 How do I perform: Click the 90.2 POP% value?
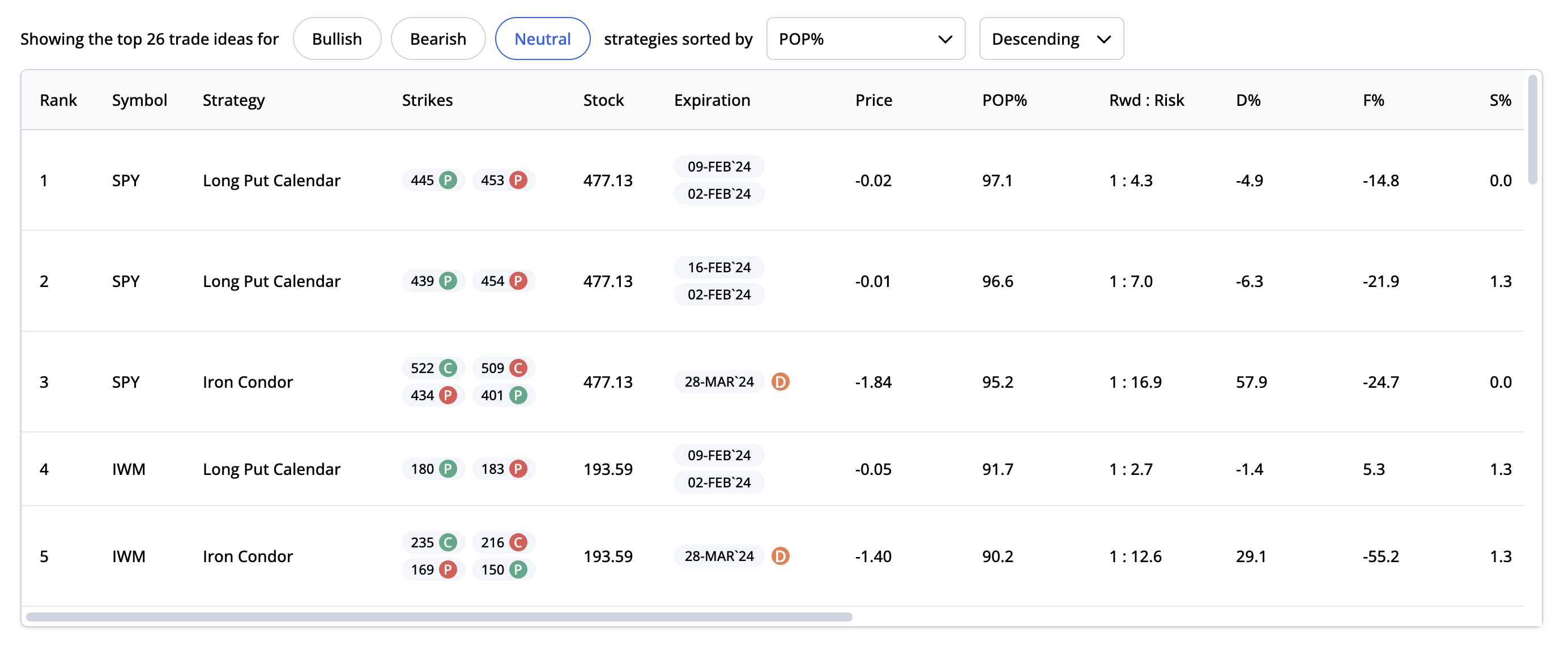pos(998,556)
